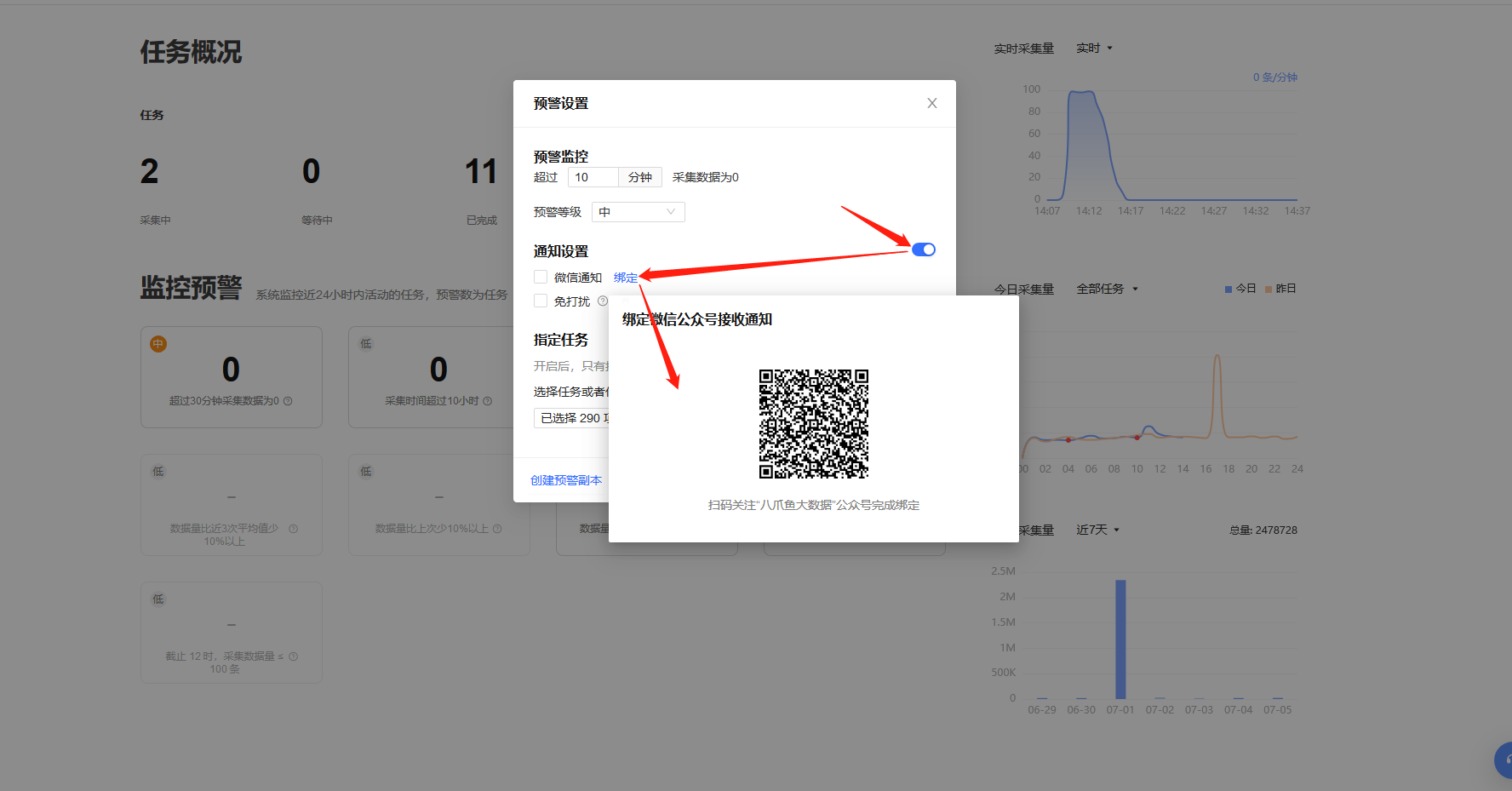
Task: Click the 创建预警副本 link
Action: click(566, 480)
